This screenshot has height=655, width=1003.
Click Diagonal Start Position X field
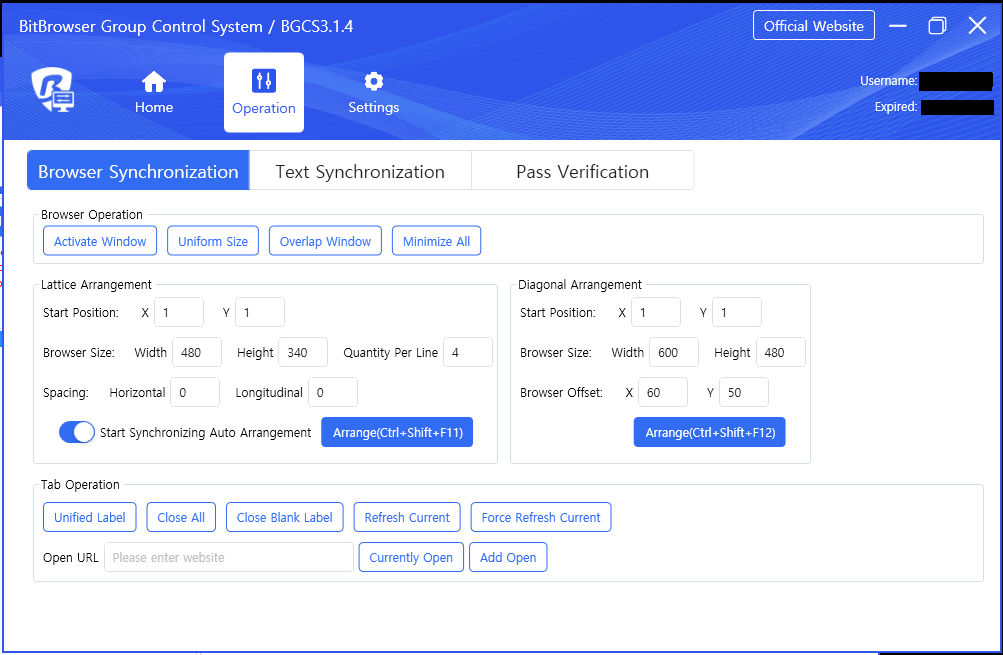656,312
